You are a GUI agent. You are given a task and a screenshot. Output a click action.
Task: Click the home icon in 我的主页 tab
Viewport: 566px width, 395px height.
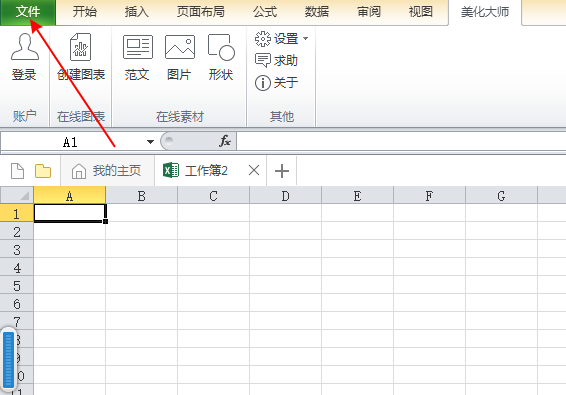(x=78, y=171)
